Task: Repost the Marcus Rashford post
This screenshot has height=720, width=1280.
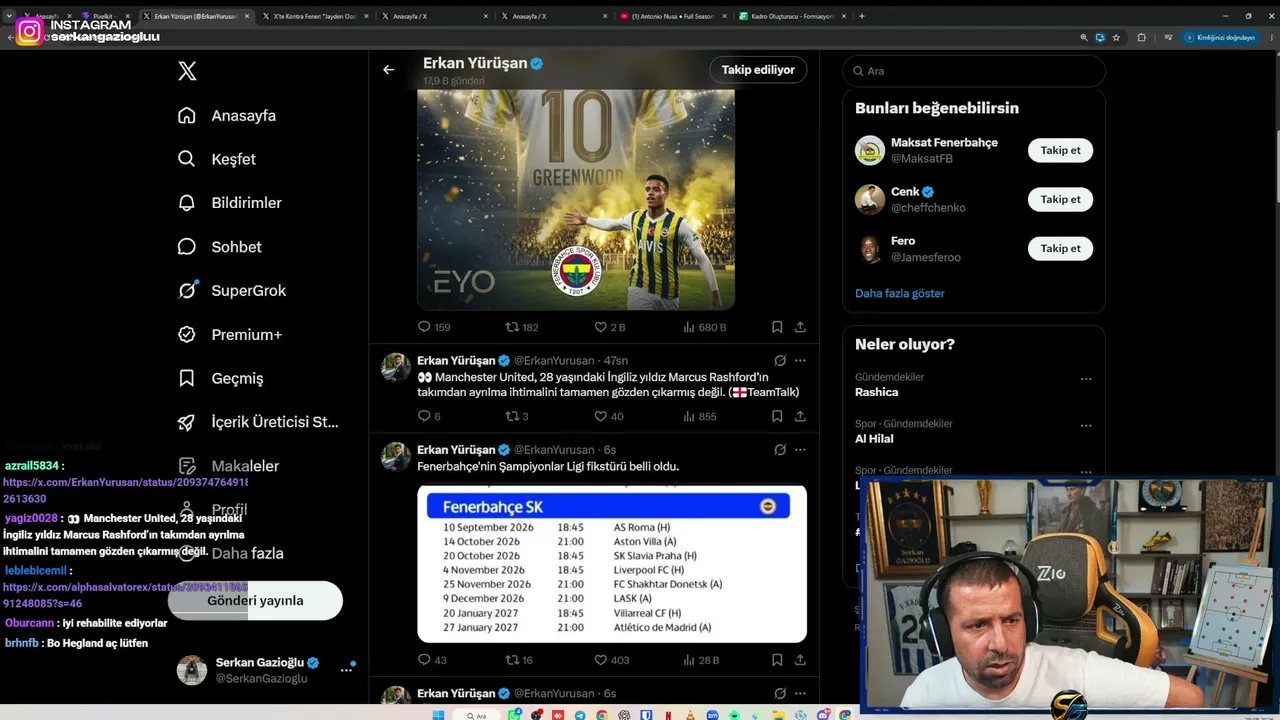Action: [517, 416]
